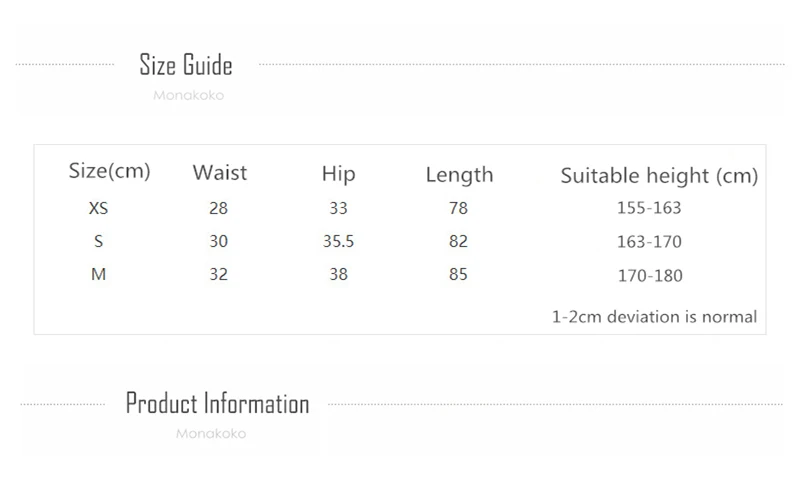Click the Size Guide heading

(x=186, y=66)
